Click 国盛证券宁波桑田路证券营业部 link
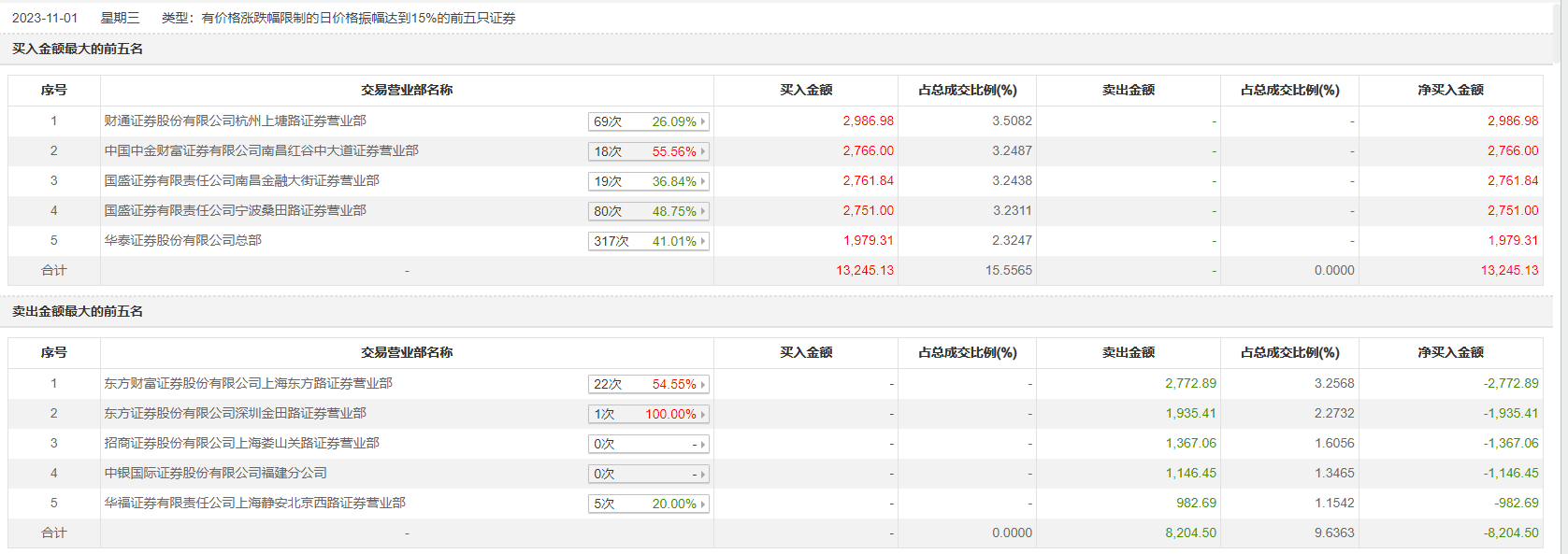 point(235,210)
